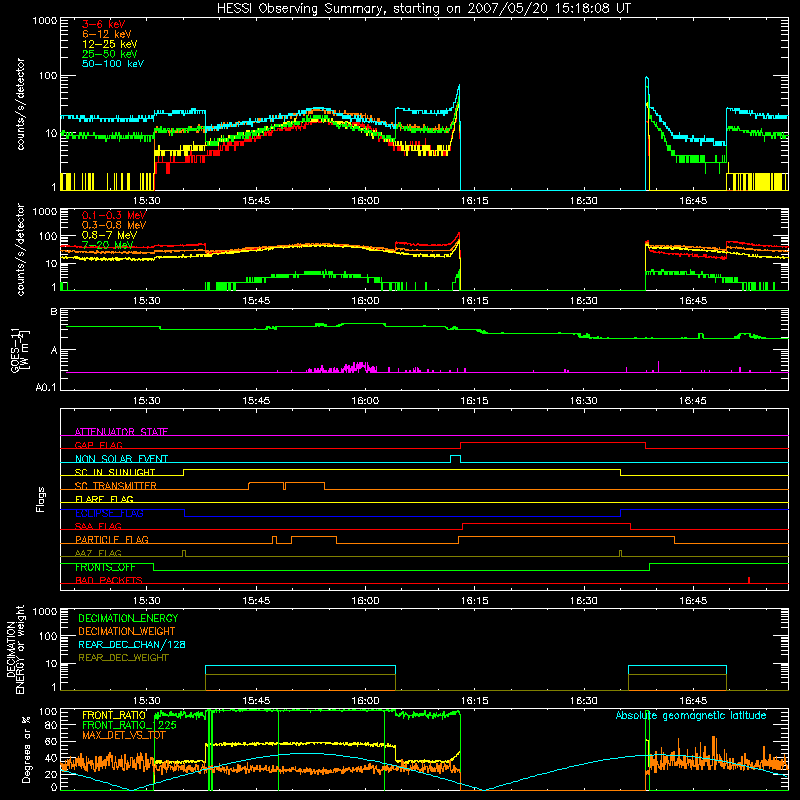Select the 12-25 keV legend label
This screenshot has height=800, width=800.
(x=109, y=44)
